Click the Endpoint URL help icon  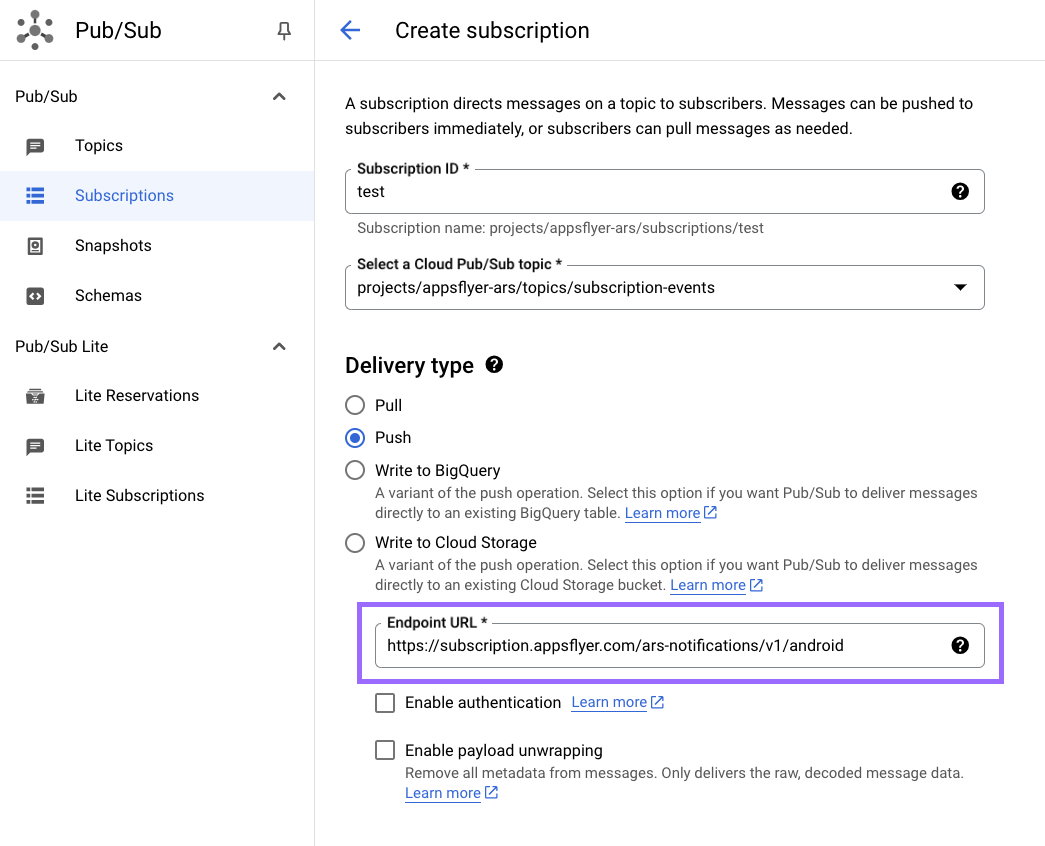(x=960, y=645)
